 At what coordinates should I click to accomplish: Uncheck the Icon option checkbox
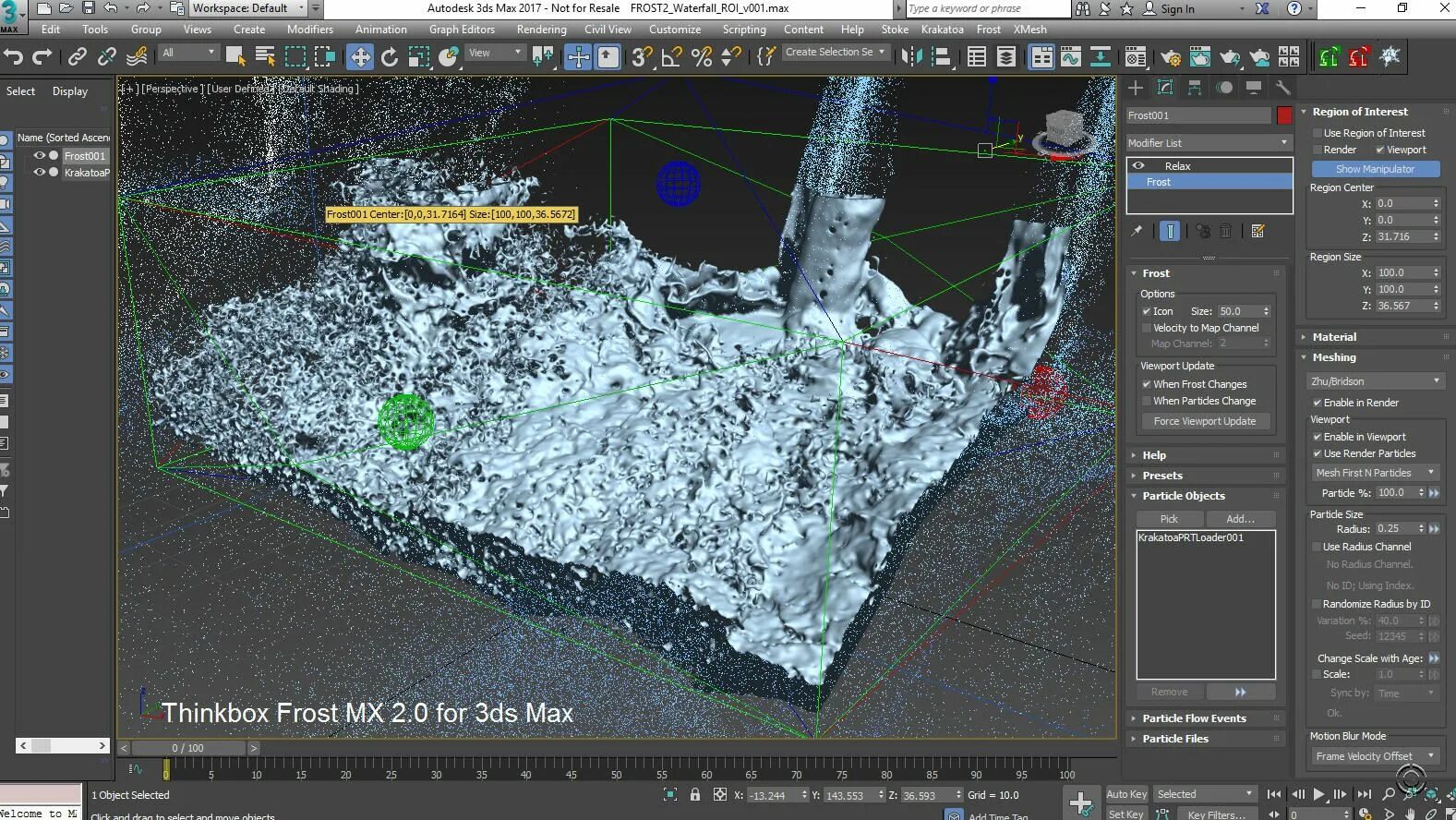click(1147, 311)
